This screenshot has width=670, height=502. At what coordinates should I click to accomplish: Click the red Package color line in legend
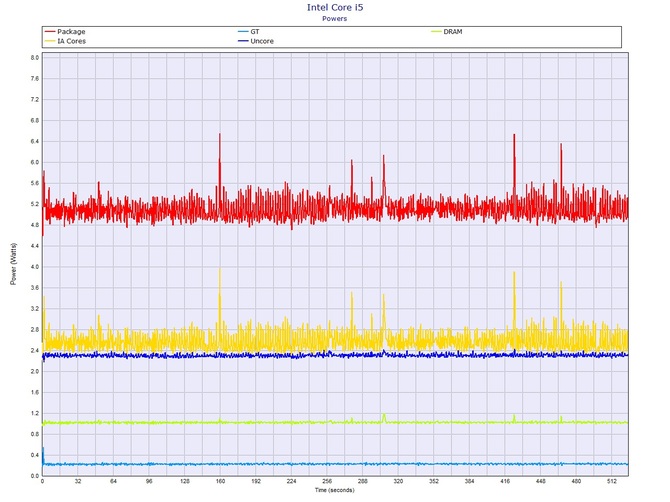(x=50, y=32)
